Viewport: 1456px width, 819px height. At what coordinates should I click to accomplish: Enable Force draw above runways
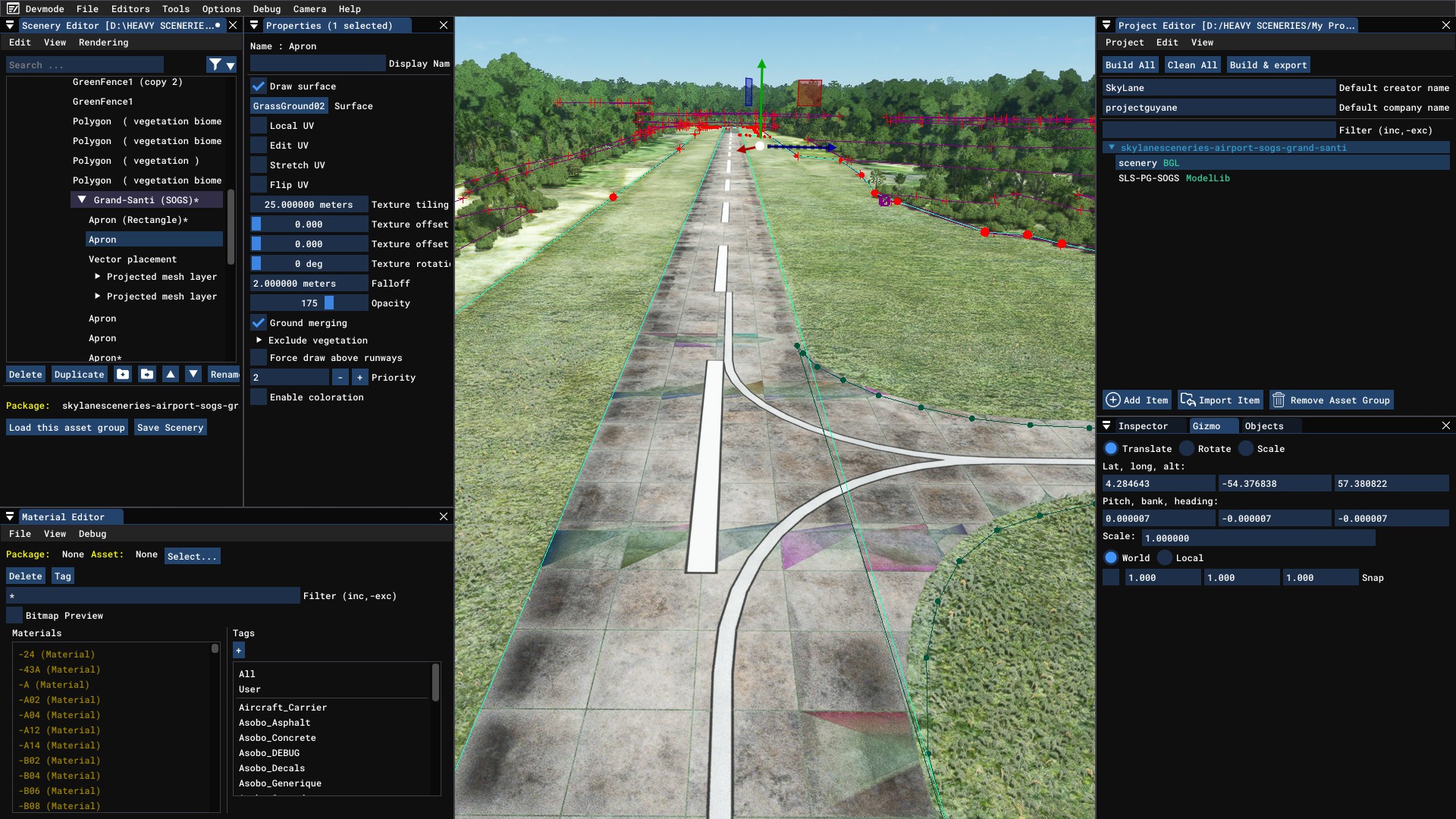click(259, 357)
